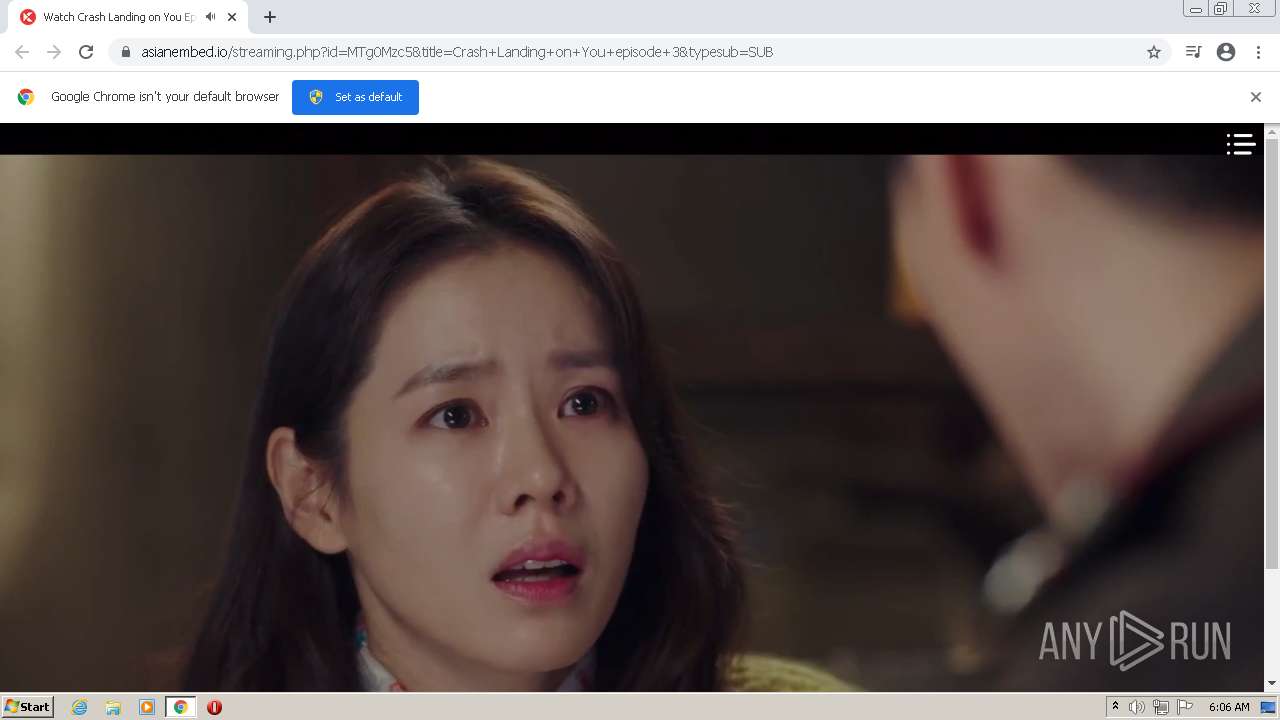Open the Chrome three-dot menu
The width and height of the screenshot is (1280, 720).
click(1258, 52)
